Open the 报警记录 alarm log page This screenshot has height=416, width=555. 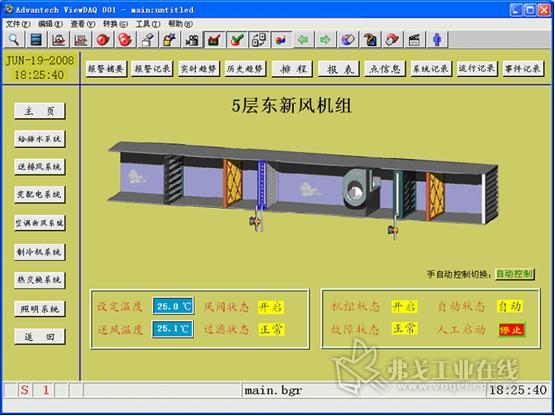(x=152, y=69)
